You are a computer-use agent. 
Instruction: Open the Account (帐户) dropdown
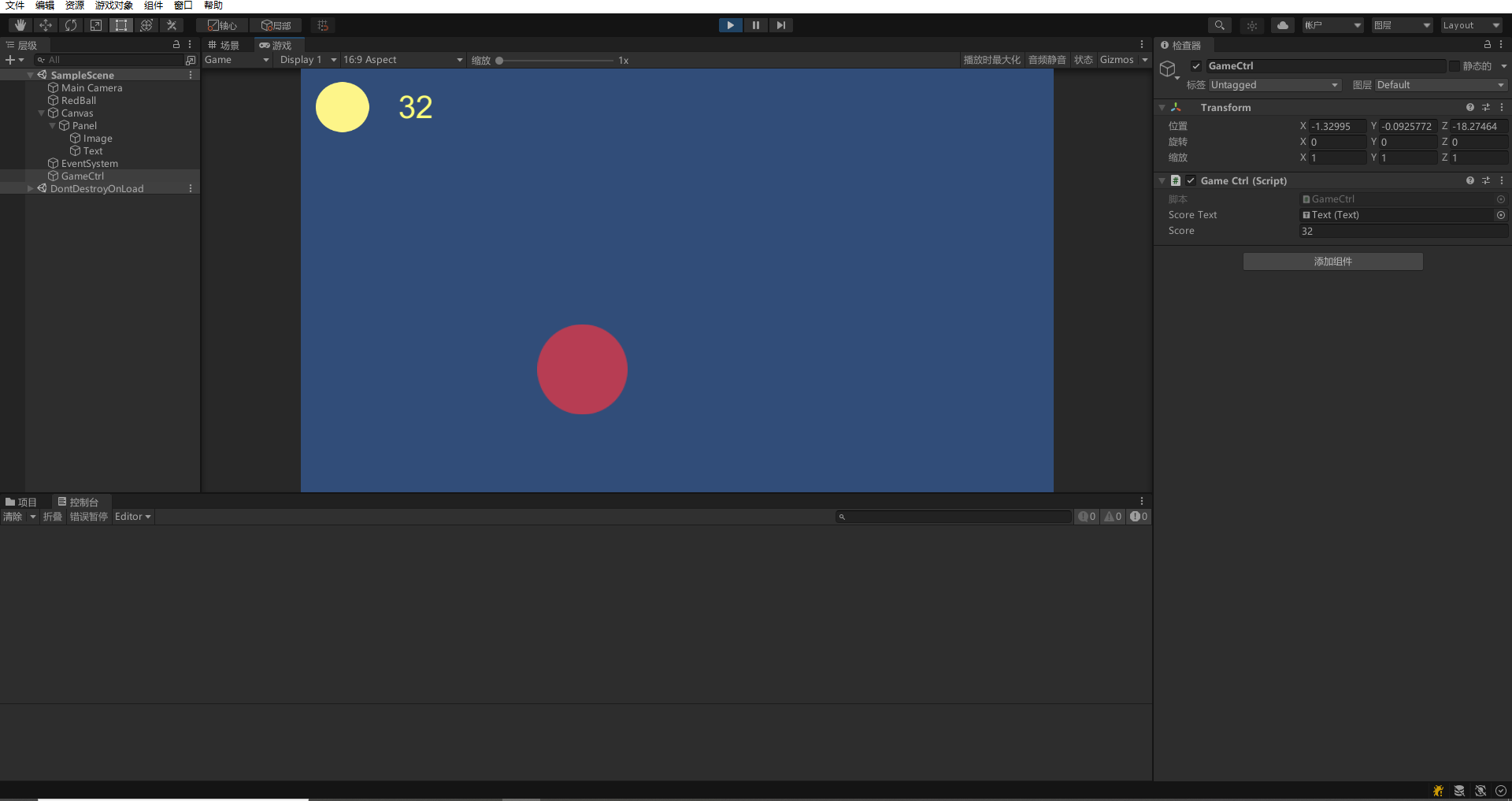click(x=1332, y=25)
